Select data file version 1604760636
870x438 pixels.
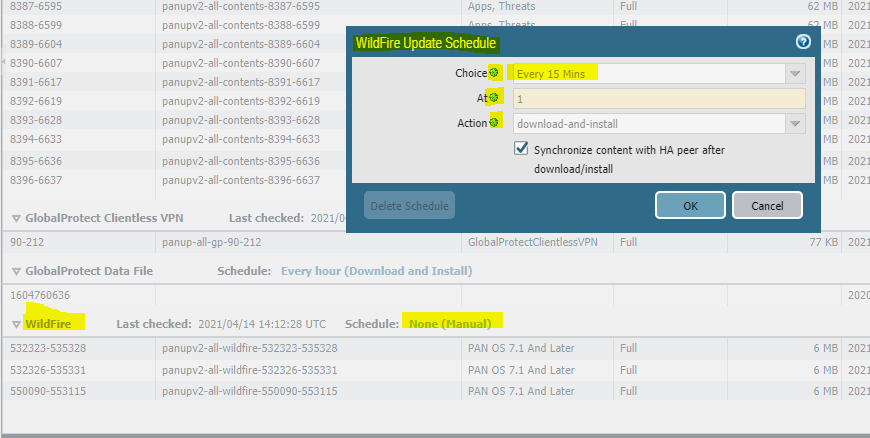pyautogui.click(x=40, y=295)
